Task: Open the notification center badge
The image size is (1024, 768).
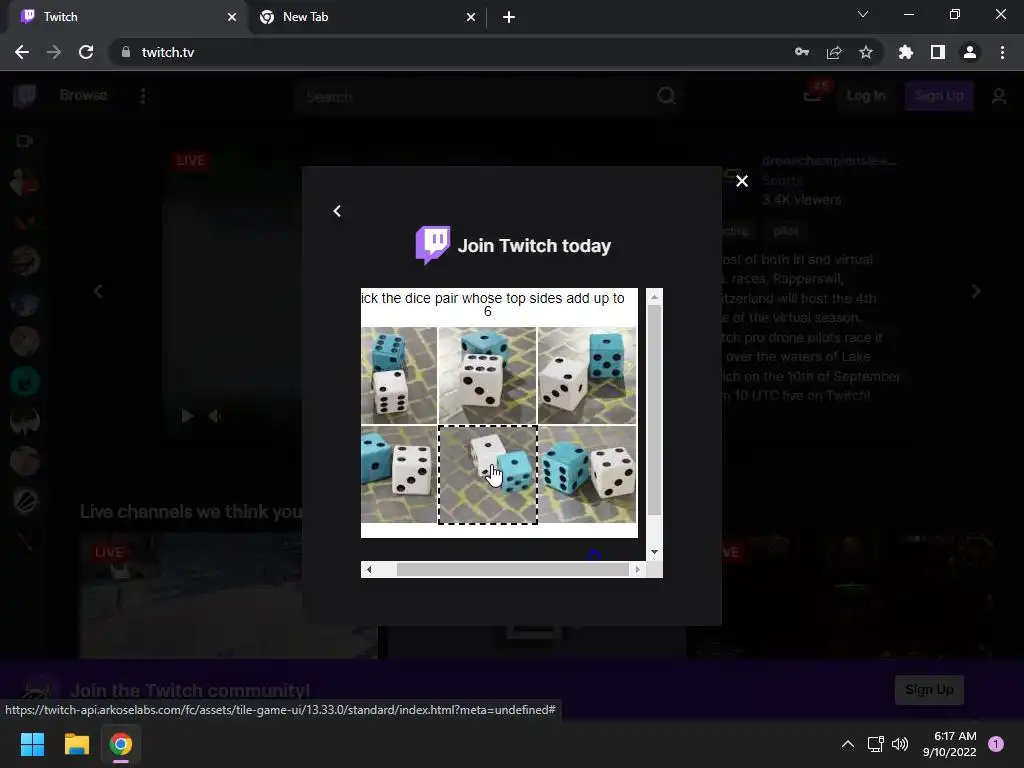Action: point(996,744)
